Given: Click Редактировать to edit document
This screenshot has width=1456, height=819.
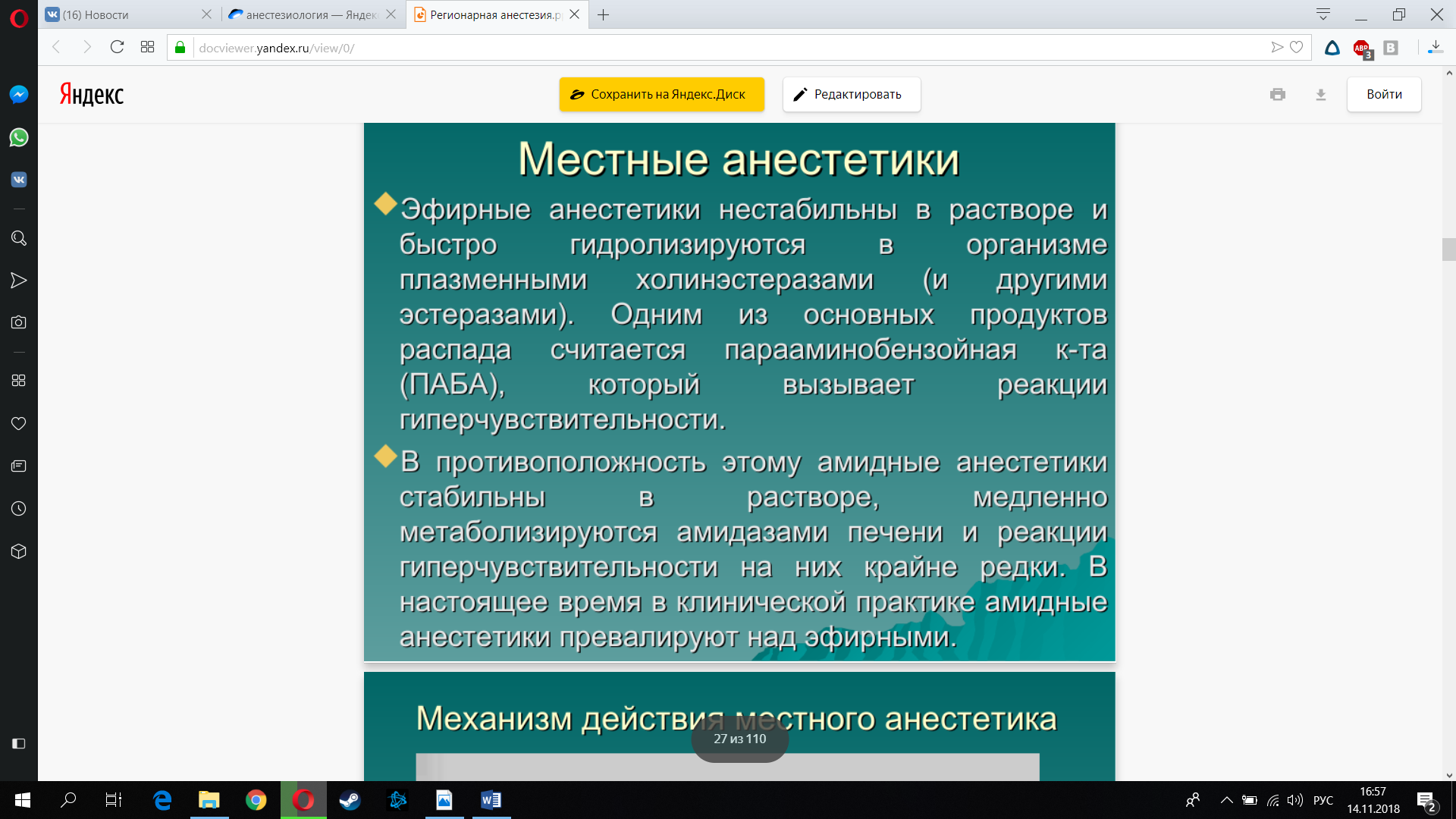Looking at the screenshot, I should 852,94.
